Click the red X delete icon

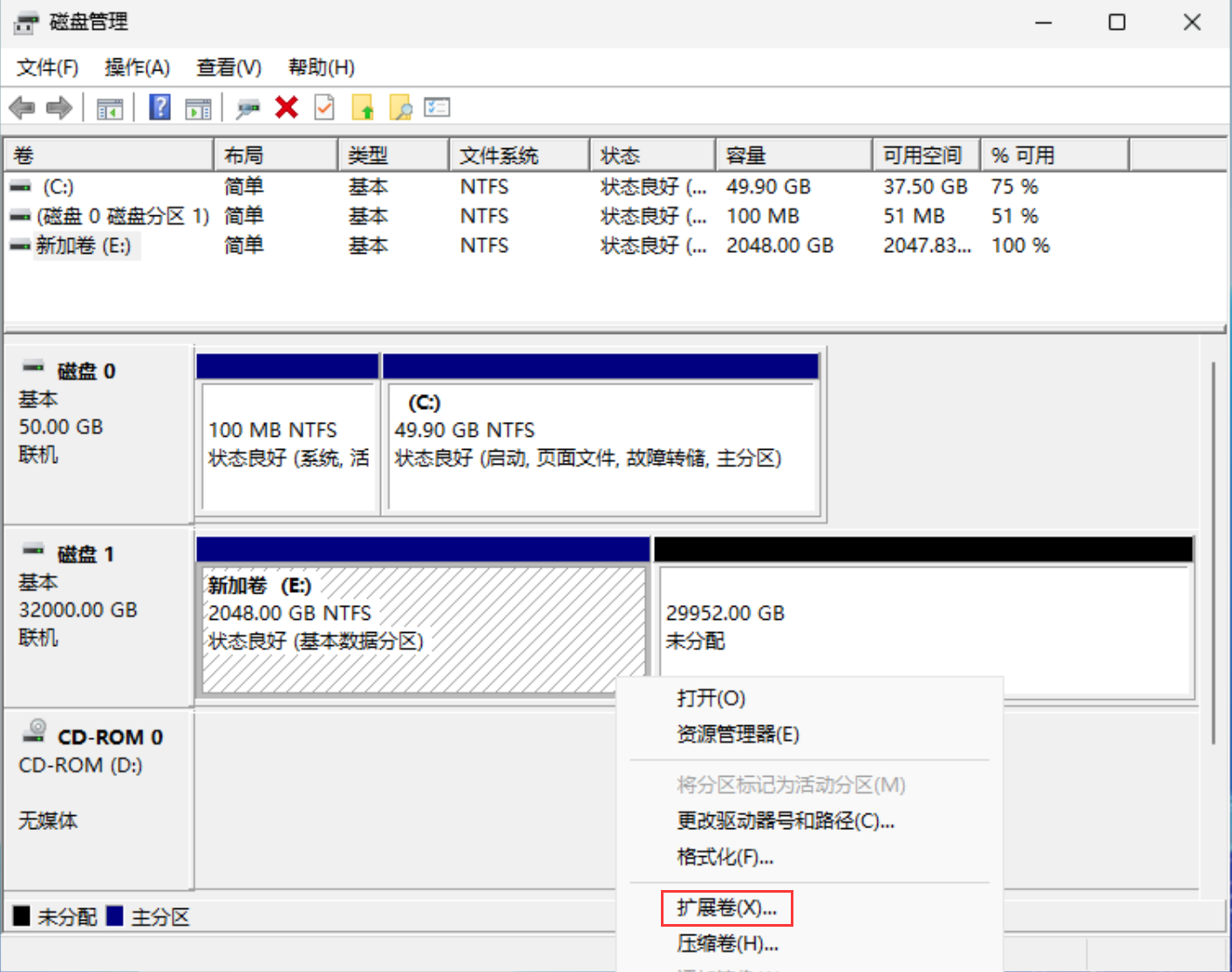(287, 107)
